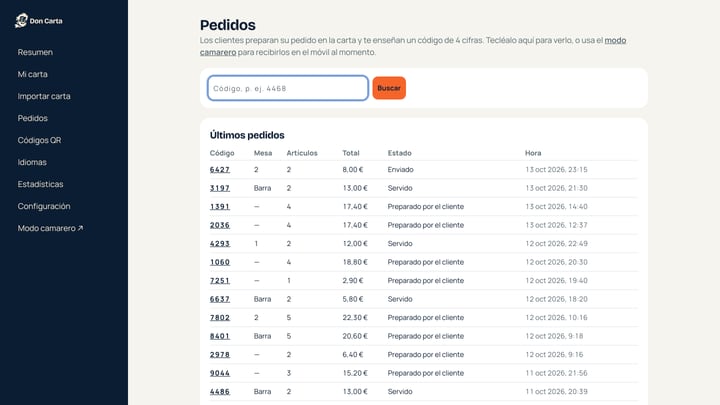Click the Estado column header
The height and width of the screenshot is (405, 720).
(x=399, y=153)
